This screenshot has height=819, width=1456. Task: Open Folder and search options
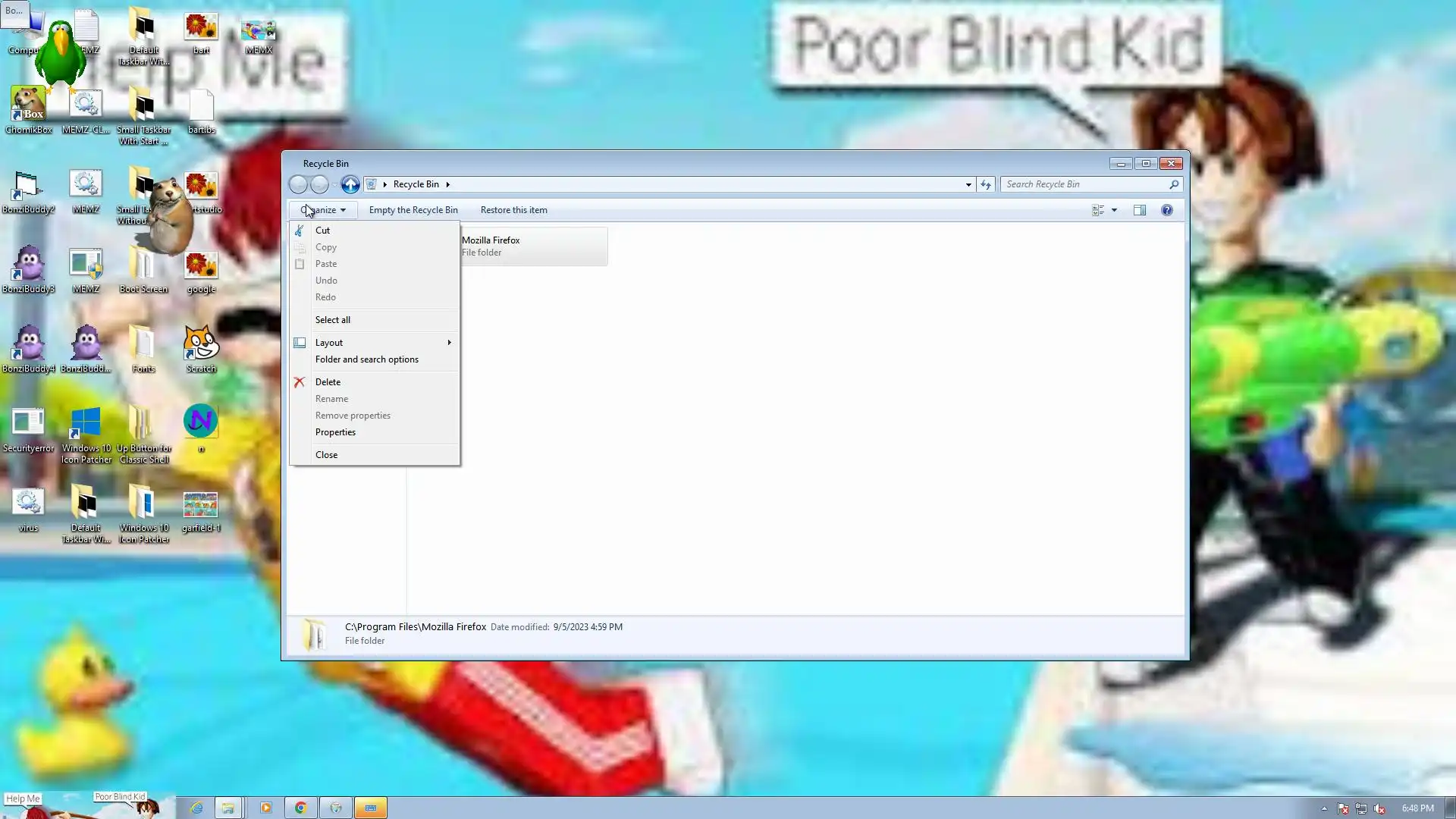[366, 359]
